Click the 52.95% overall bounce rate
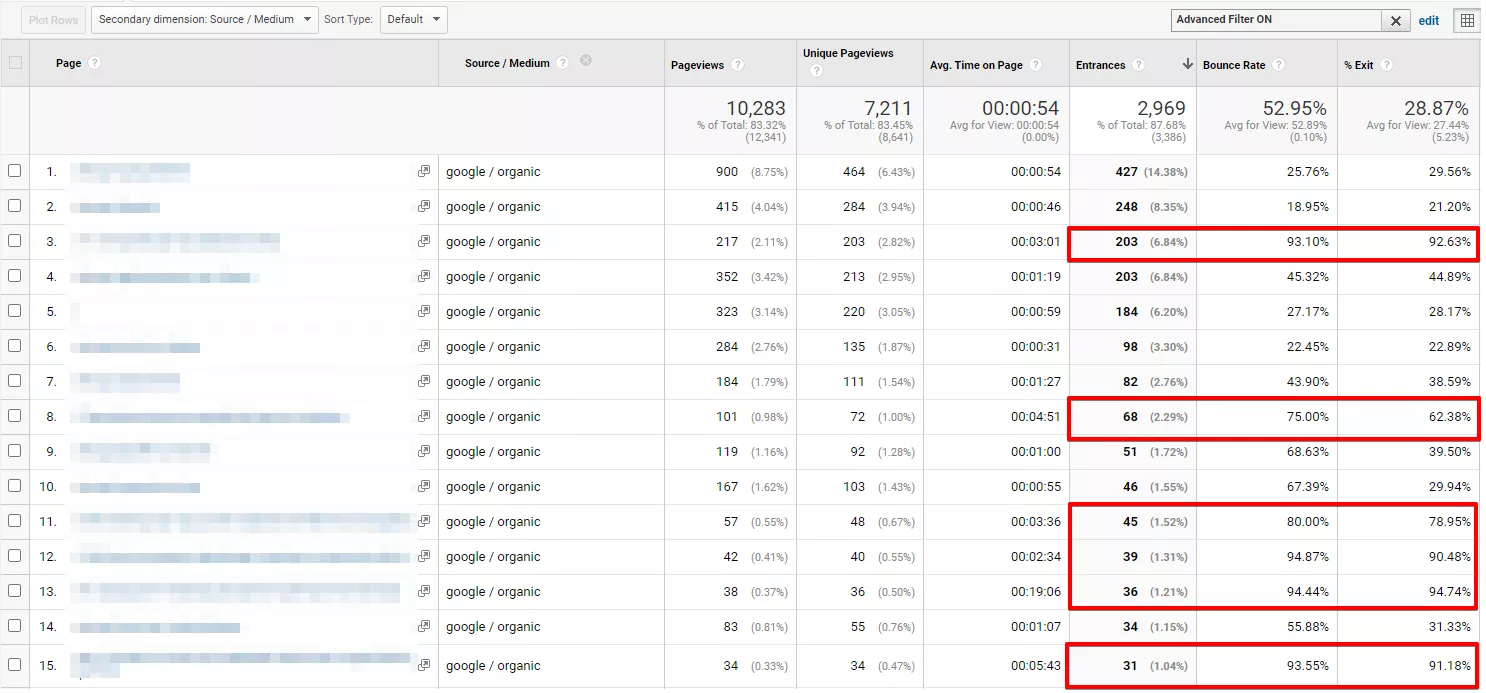The image size is (1486, 693). point(1293,108)
